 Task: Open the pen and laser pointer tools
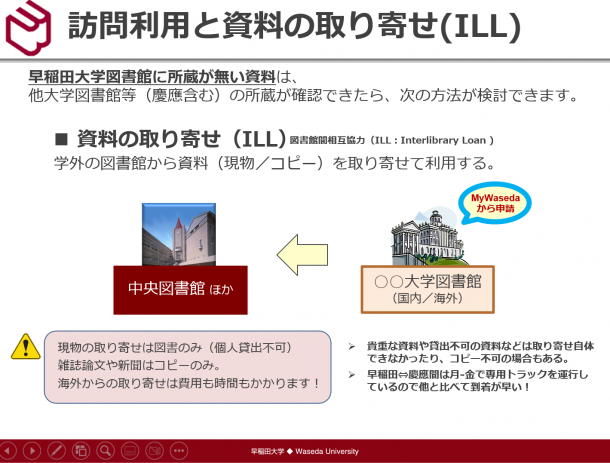56,451
